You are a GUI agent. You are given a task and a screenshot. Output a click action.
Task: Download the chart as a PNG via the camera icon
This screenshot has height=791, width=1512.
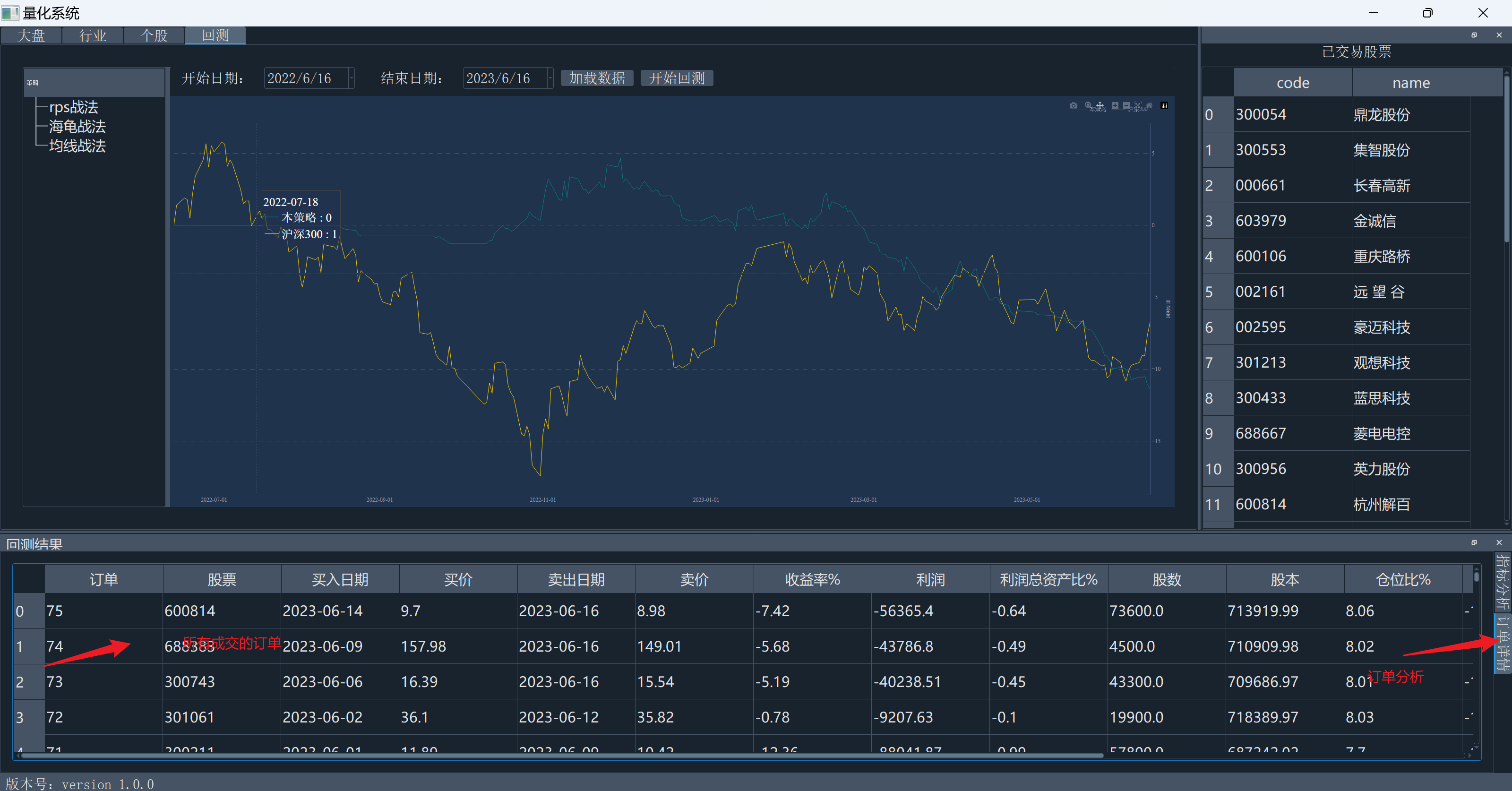coord(1074,106)
